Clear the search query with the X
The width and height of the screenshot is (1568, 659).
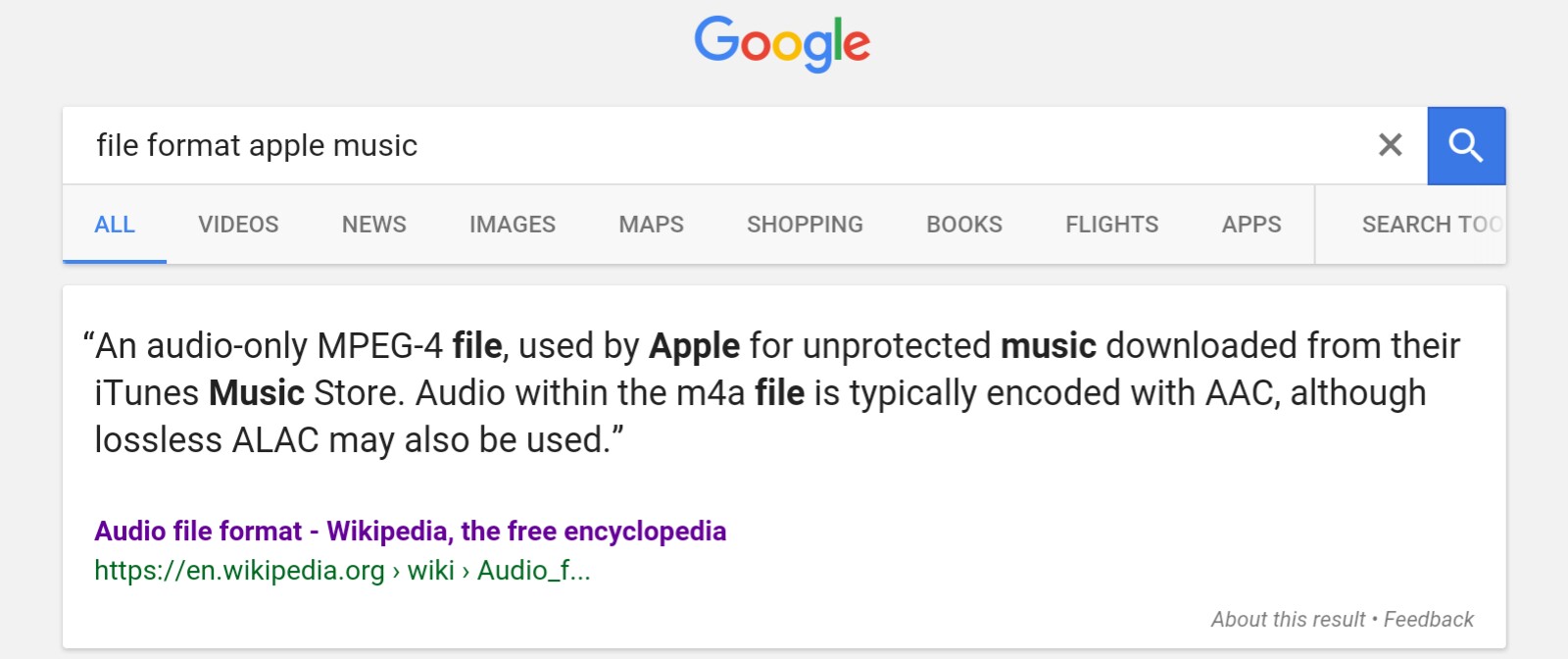(x=1390, y=145)
